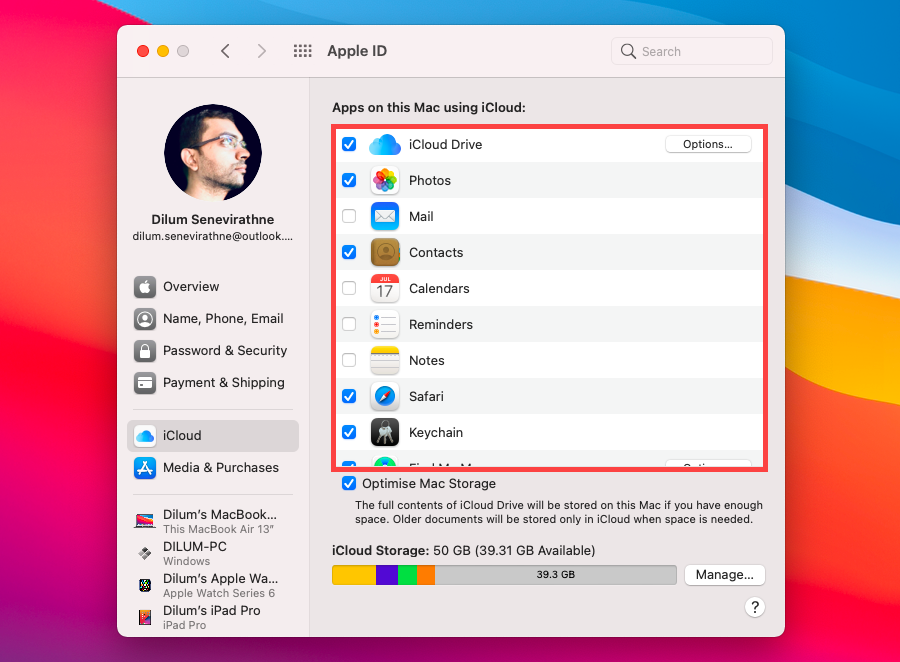Open the Media & Purchases section
Image resolution: width=900 pixels, height=662 pixels.
[221, 467]
